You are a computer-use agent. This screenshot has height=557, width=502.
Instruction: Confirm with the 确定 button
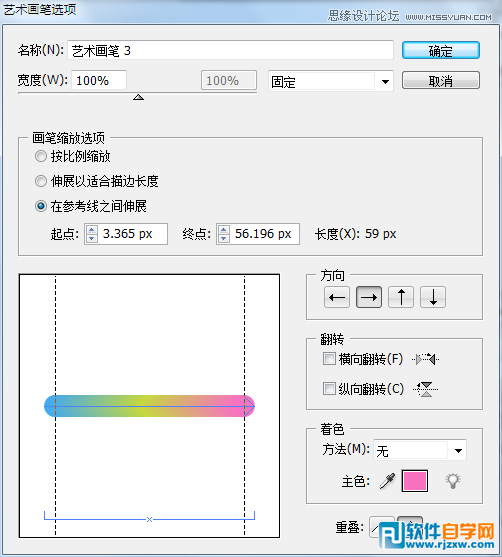tap(441, 51)
